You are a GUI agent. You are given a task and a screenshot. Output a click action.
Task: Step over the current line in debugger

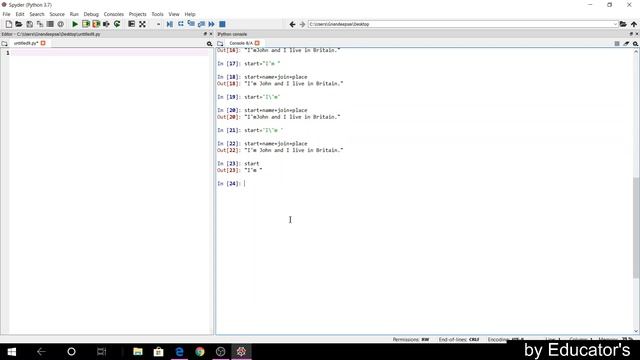(180, 24)
